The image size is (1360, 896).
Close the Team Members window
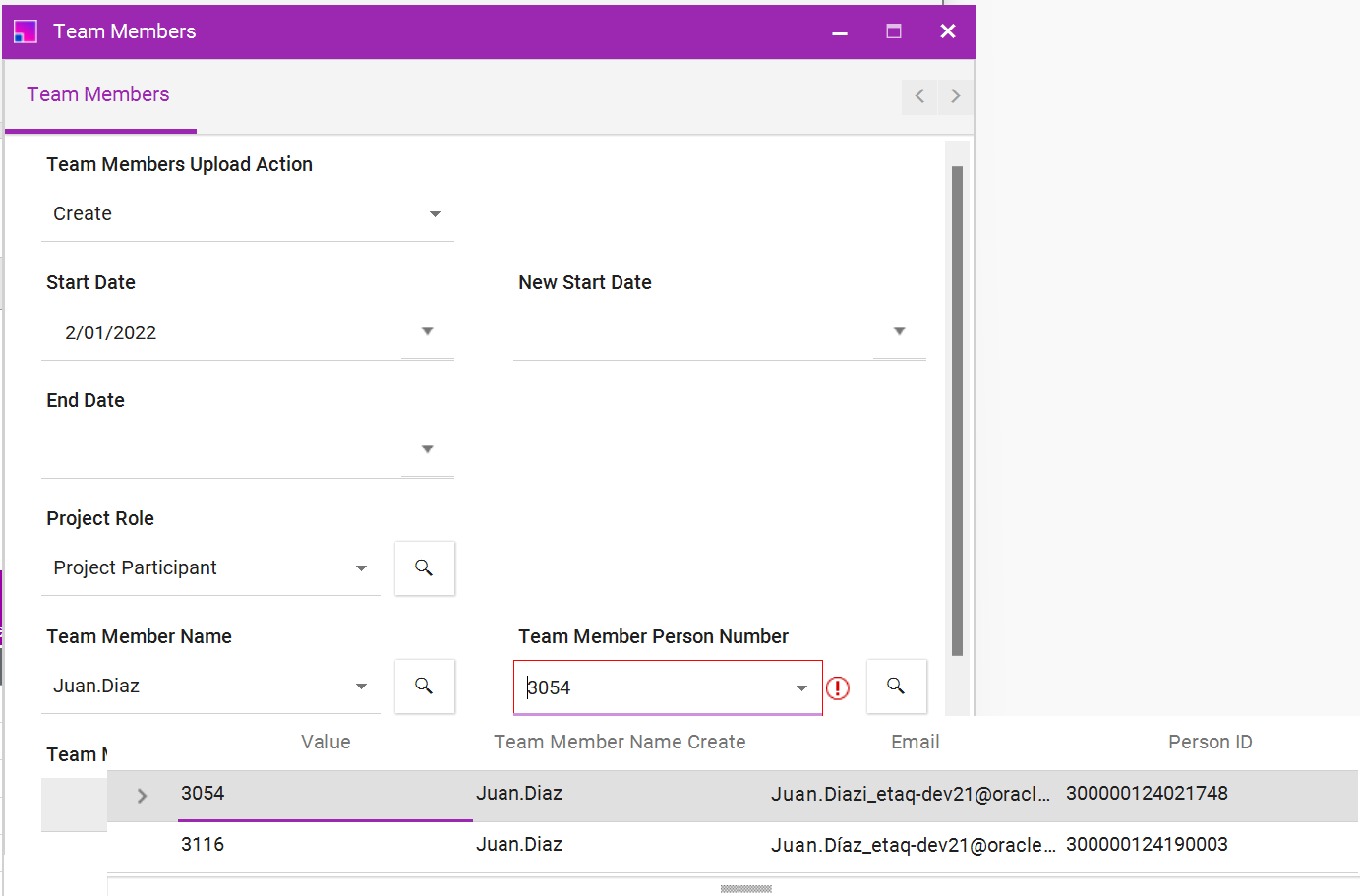click(x=948, y=31)
